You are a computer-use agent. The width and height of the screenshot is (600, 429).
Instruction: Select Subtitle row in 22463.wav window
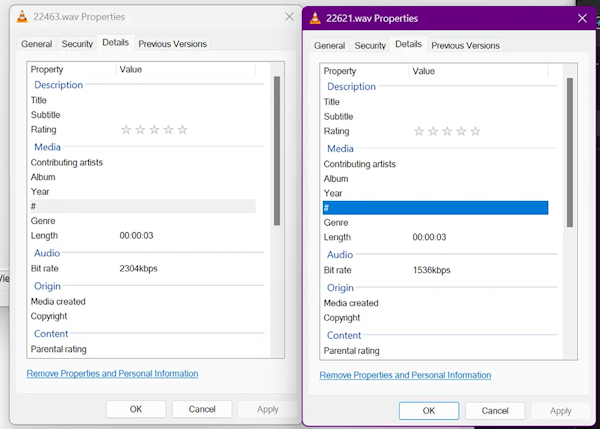[143, 115]
